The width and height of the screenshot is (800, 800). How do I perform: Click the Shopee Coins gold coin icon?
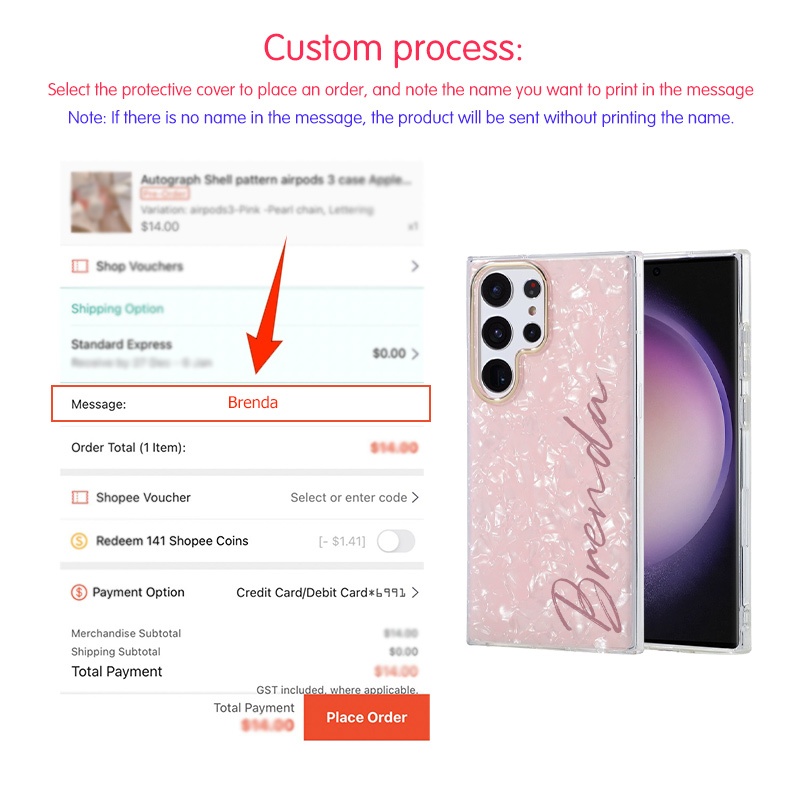[x=79, y=541]
